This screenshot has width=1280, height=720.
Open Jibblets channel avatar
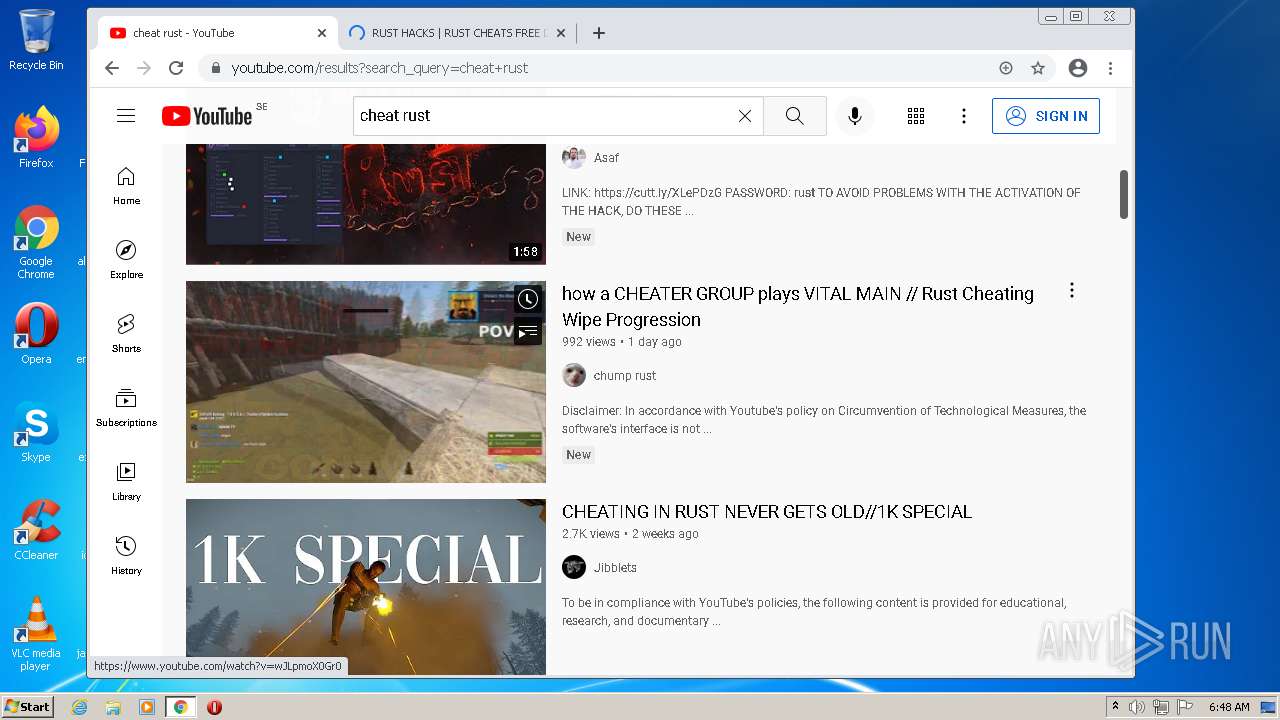[x=574, y=567]
